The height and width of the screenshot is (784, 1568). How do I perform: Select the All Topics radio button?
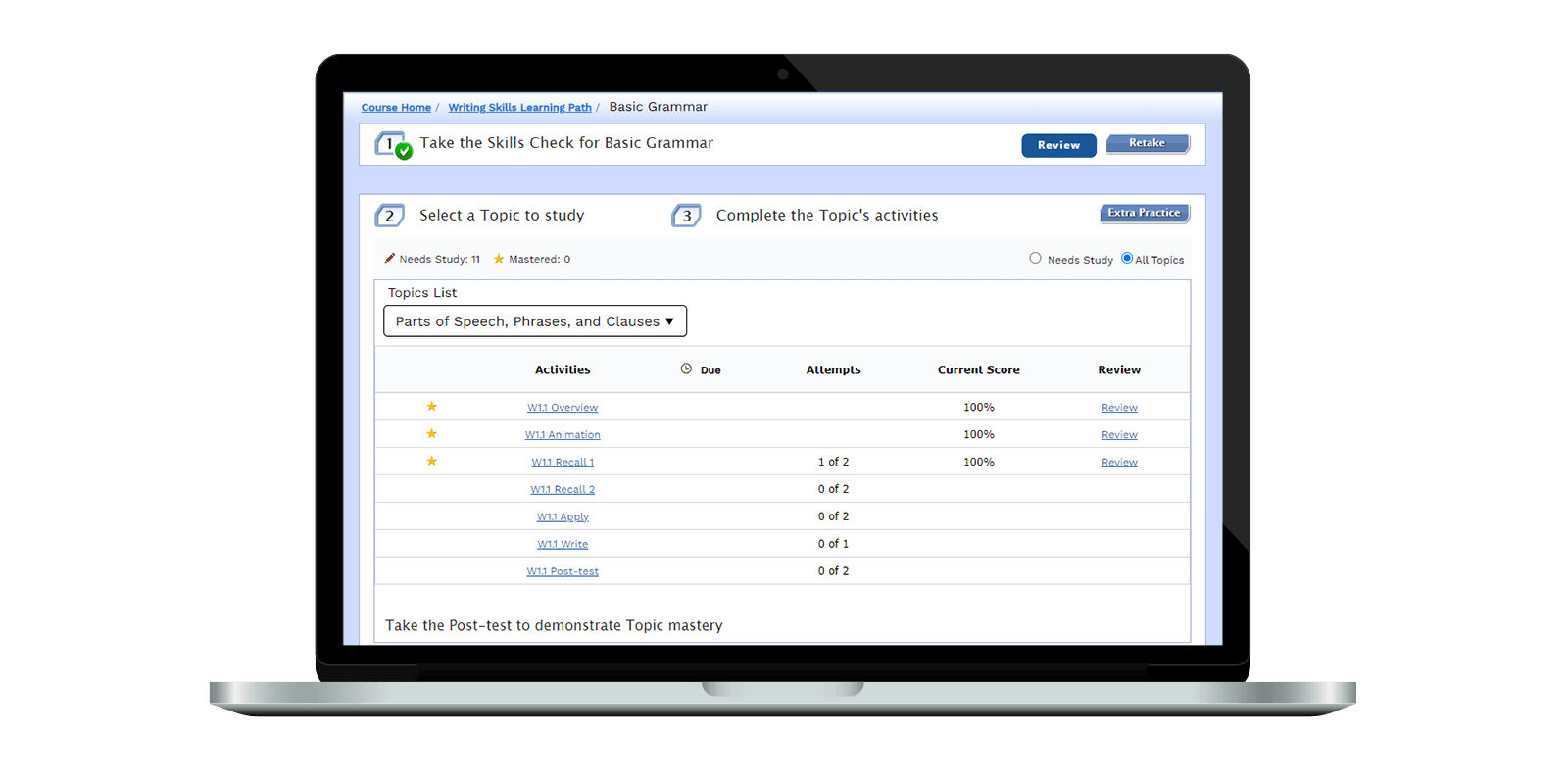tap(1127, 259)
